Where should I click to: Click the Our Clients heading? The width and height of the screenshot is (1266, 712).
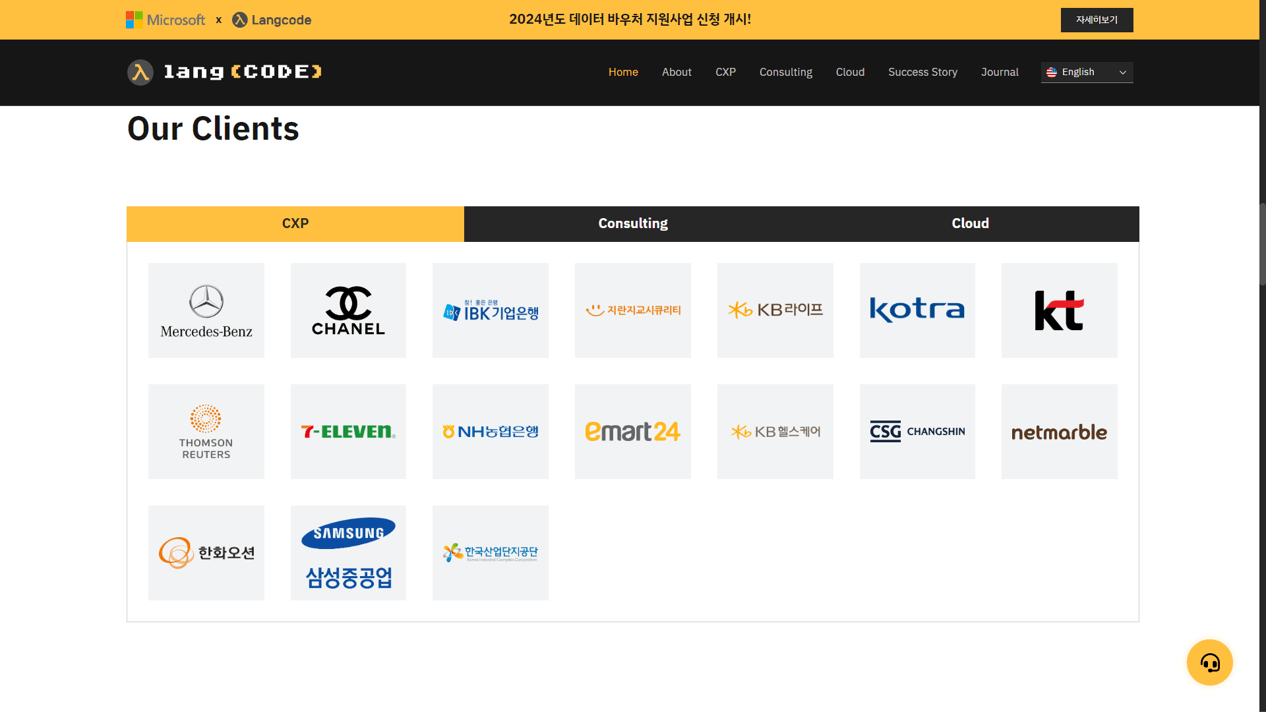(x=213, y=128)
